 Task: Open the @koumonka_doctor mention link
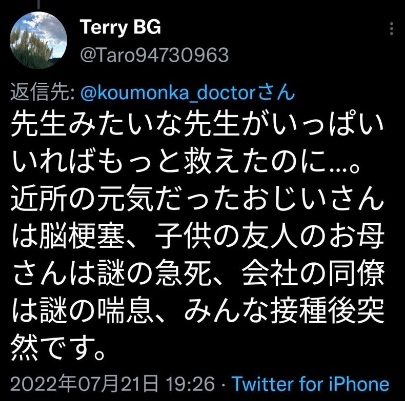tap(168, 94)
